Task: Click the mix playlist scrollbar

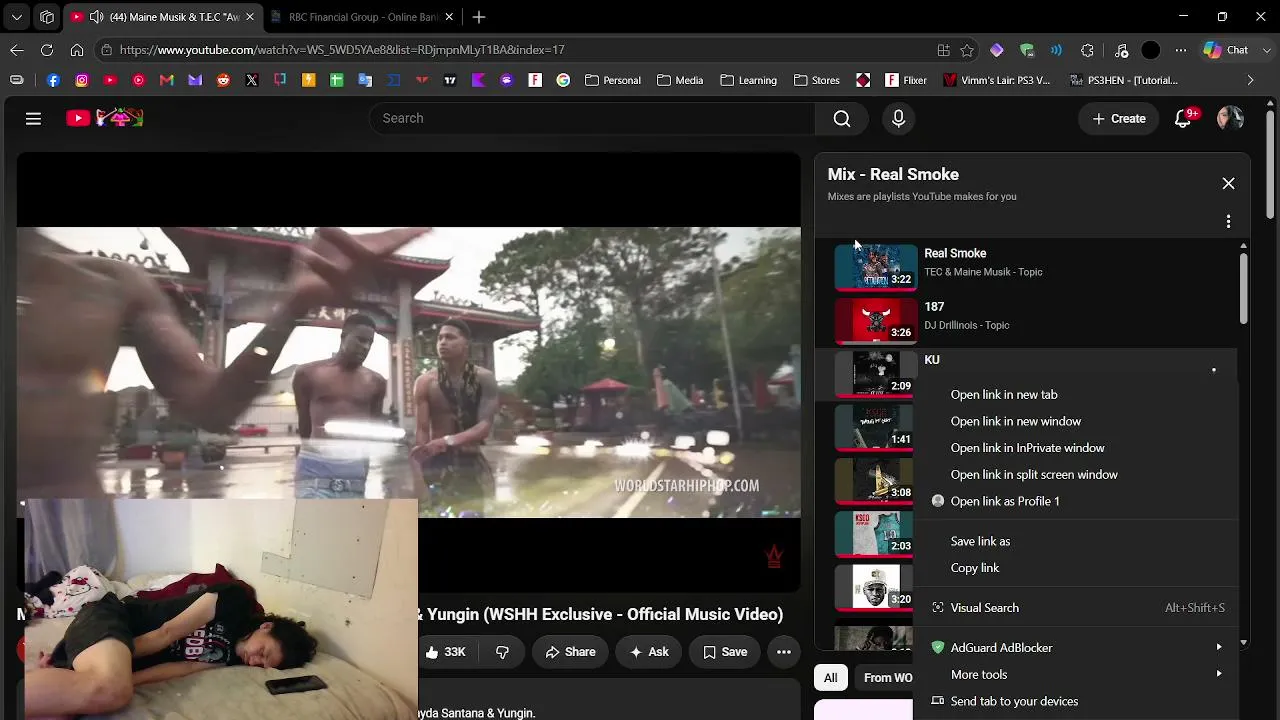Action: pyautogui.click(x=1243, y=290)
